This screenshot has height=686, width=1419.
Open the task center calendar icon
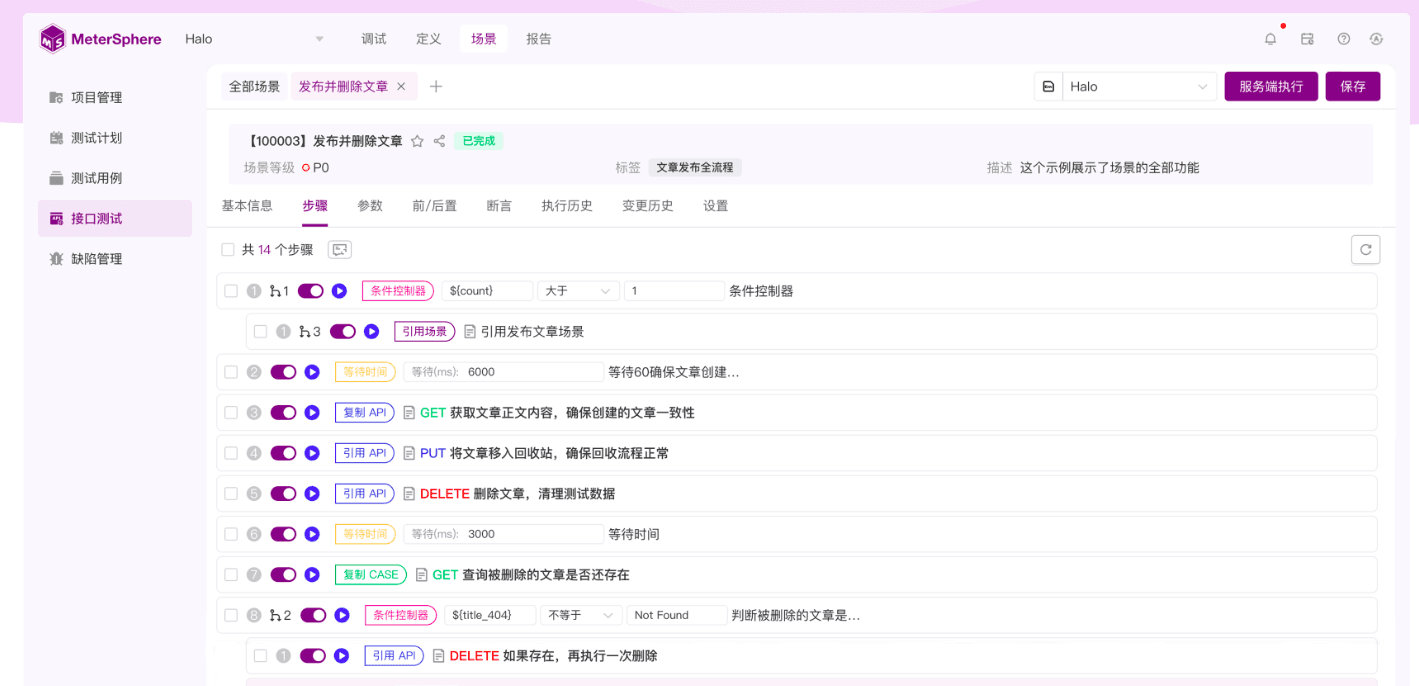[x=1307, y=39]
